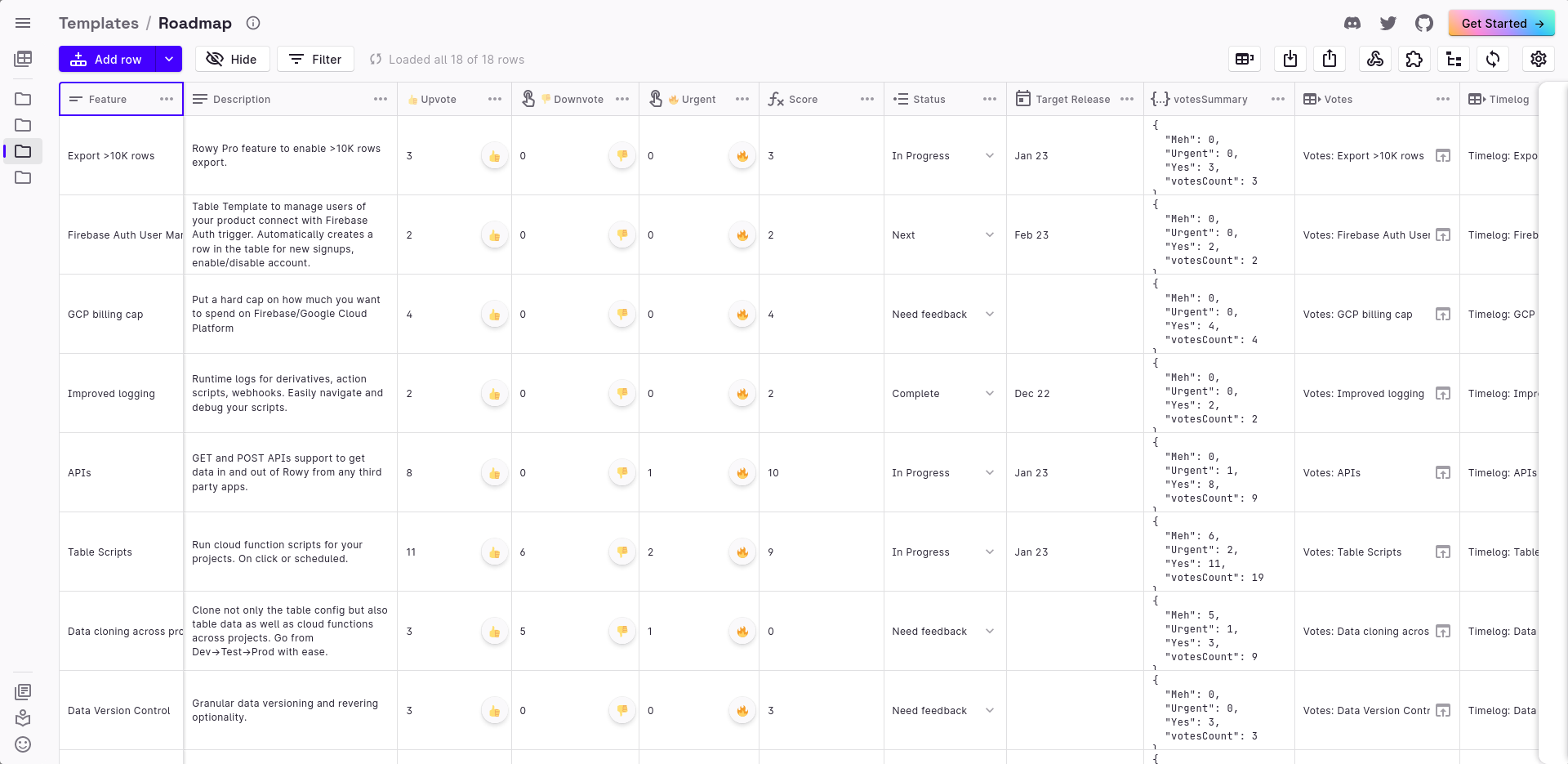The height and width of the screenshot is (764, 1568).
Task: Click the fire Urgent icon on the APIs row
Action: click(742, 472)
